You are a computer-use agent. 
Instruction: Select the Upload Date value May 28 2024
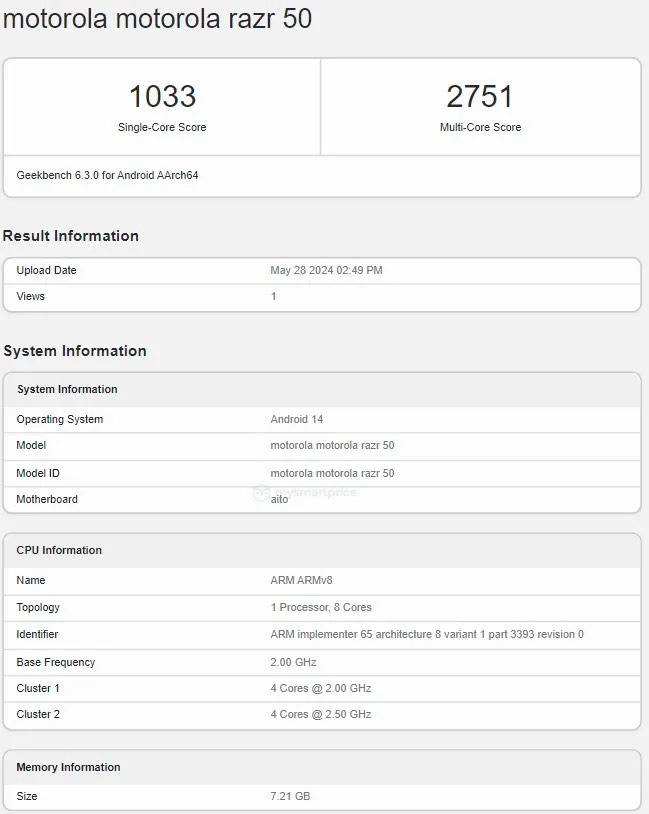coord(326,271)
